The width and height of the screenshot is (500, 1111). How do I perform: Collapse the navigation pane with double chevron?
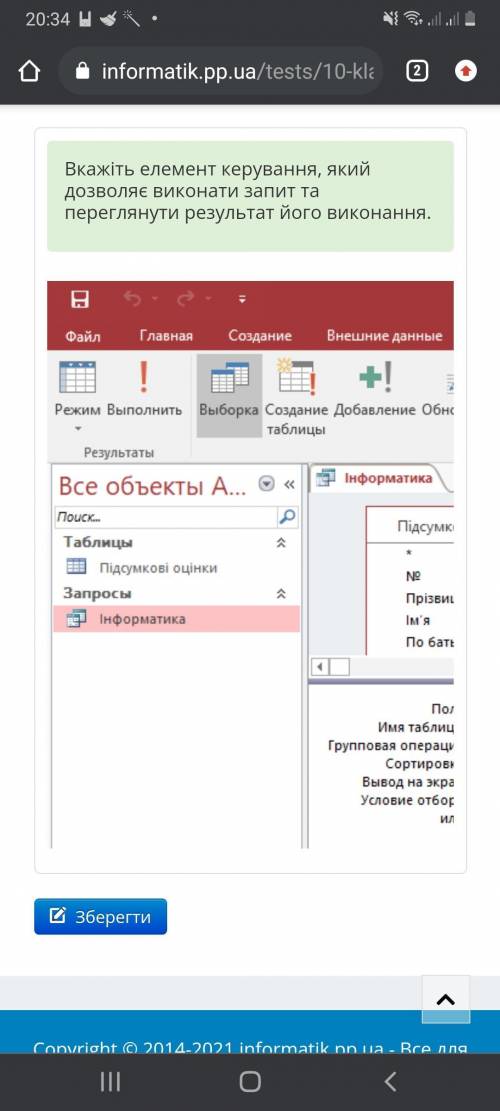[289, 485]
